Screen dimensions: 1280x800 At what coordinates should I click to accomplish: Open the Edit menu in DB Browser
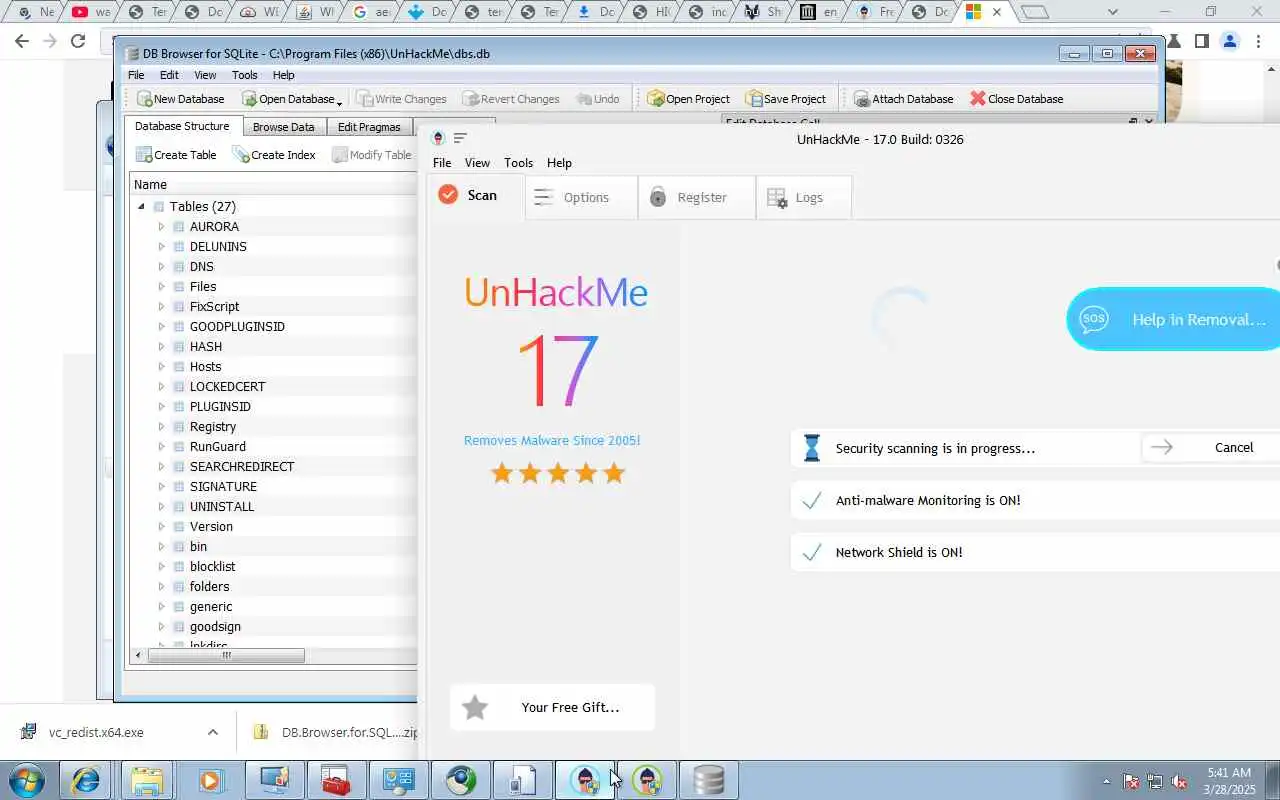[x=169, y=75]
